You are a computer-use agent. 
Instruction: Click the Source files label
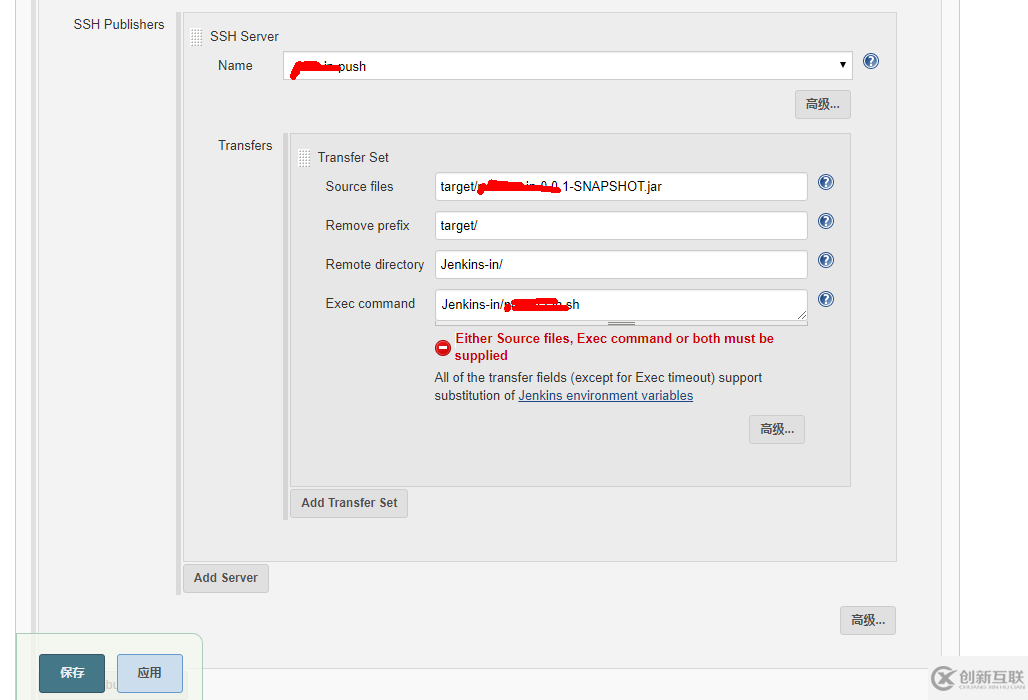359,186
